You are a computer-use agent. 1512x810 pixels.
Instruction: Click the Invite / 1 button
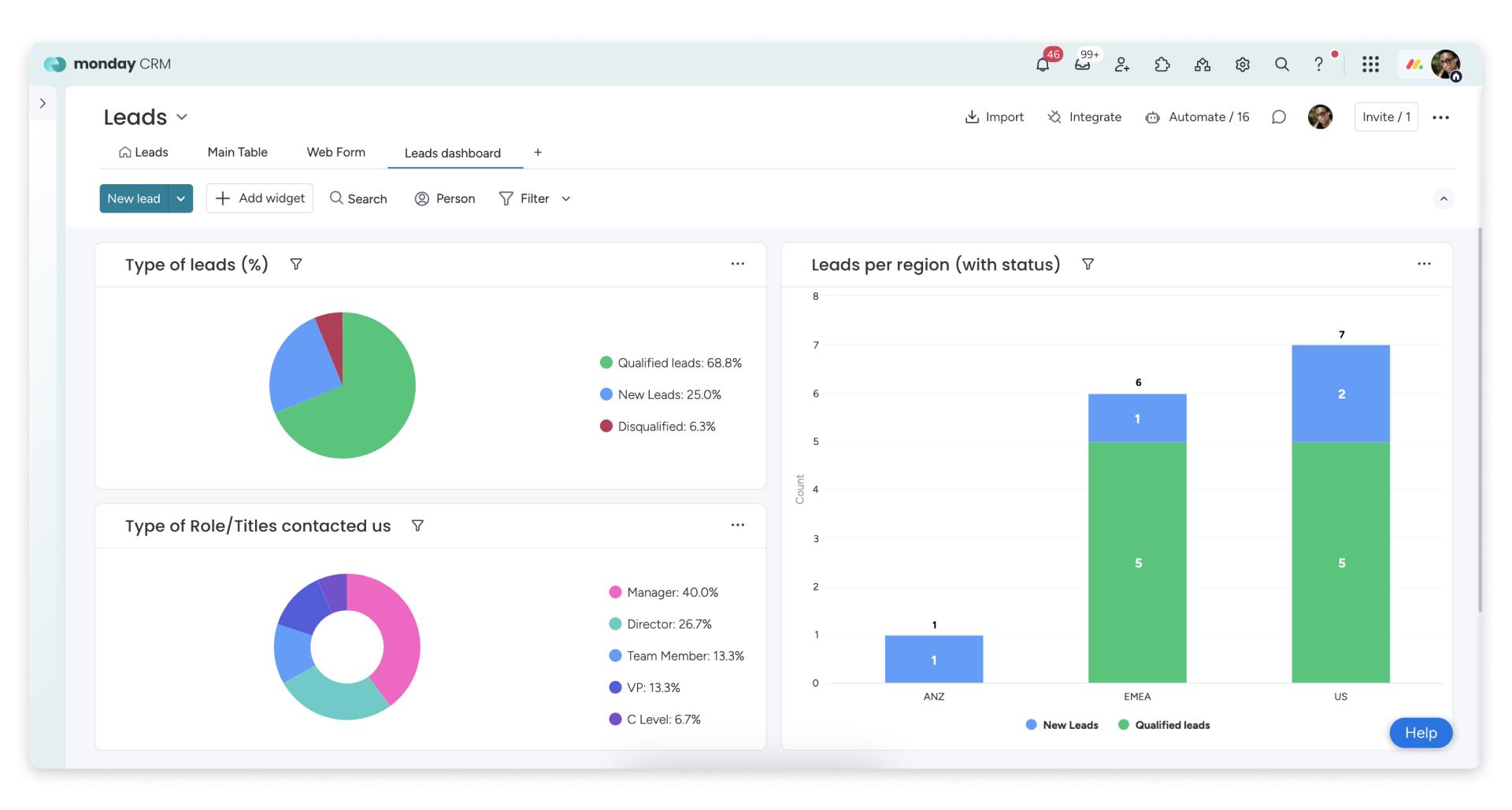tap(1386, 117)
